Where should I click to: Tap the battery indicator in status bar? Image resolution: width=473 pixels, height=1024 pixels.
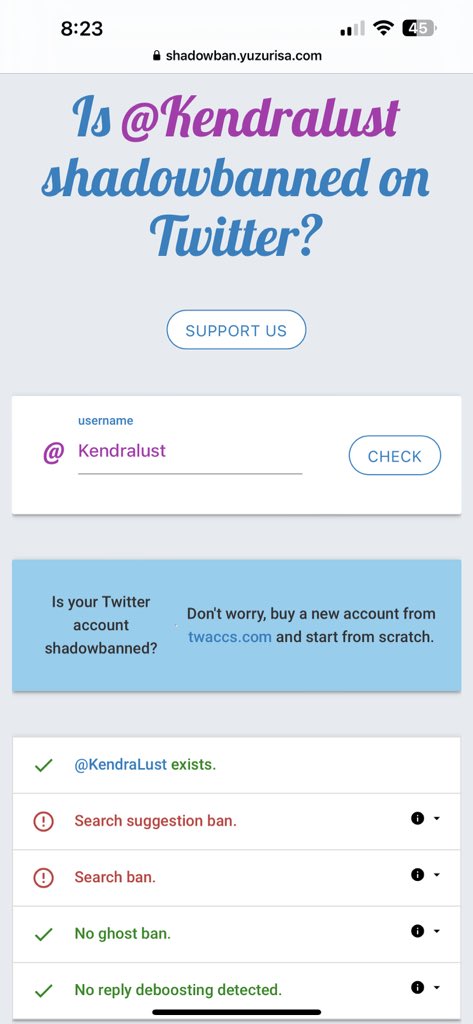[419, 28]
